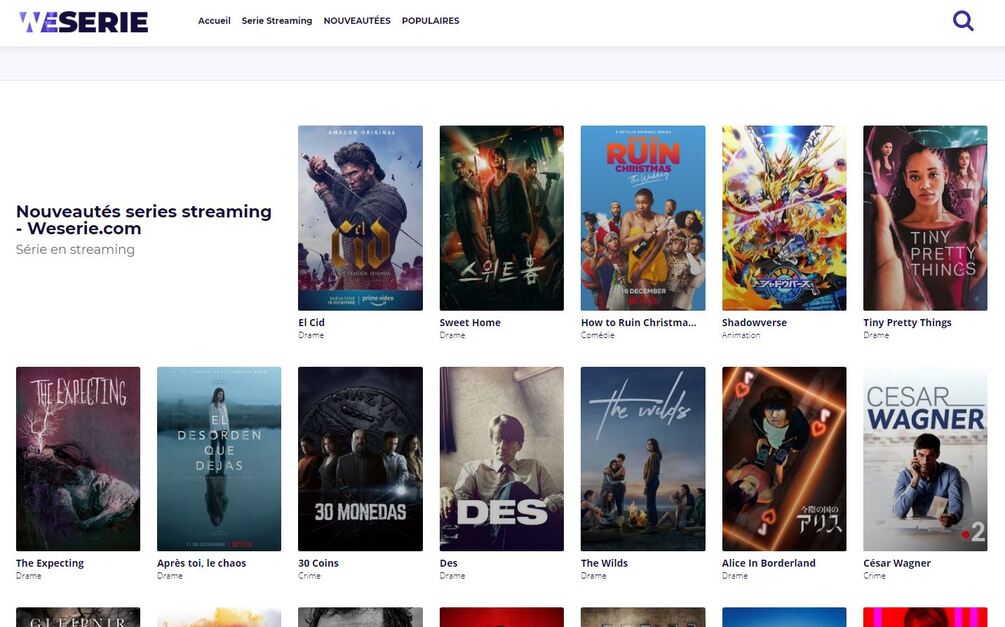Click the Des title link
The image size is (1005, 627).
pos(449,563)
